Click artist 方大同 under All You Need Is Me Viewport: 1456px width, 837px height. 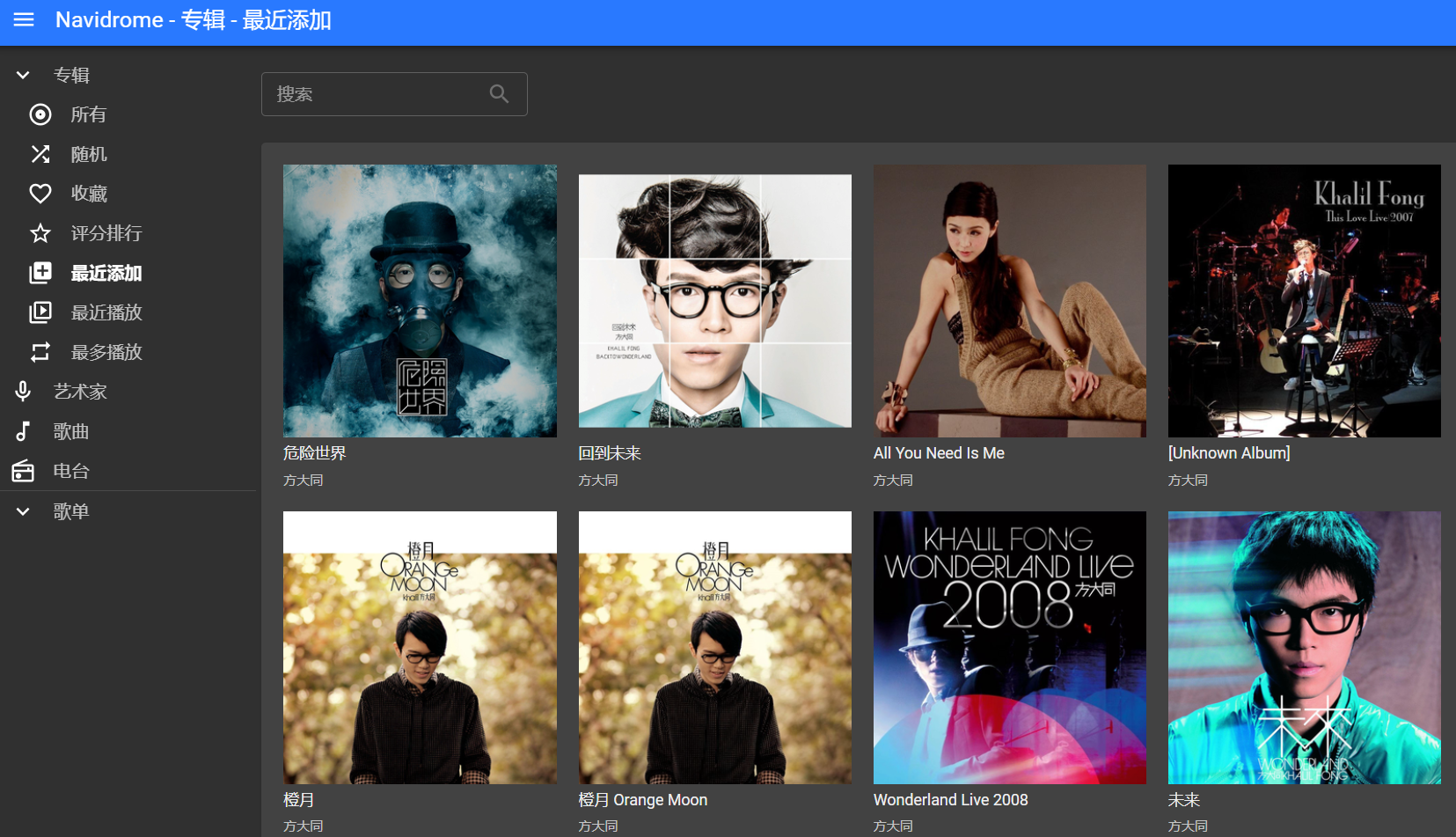point(893,481)
